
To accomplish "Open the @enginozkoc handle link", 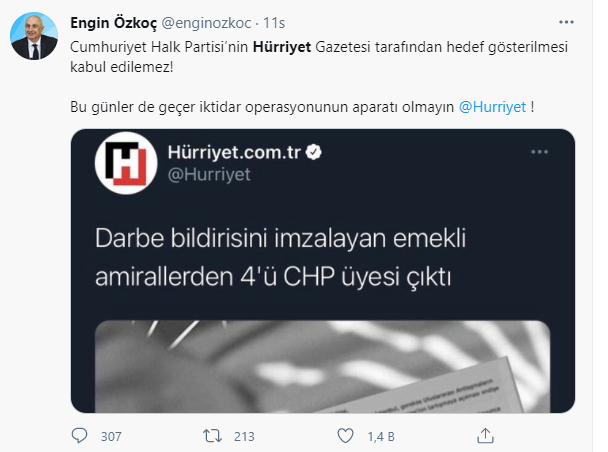I will 206,23.
